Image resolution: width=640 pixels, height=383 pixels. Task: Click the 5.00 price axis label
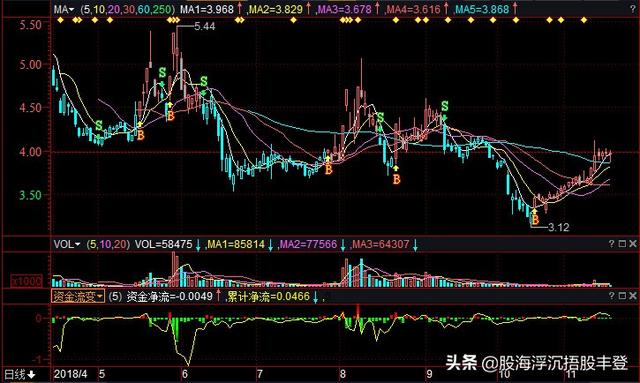(x=31, y=65)
